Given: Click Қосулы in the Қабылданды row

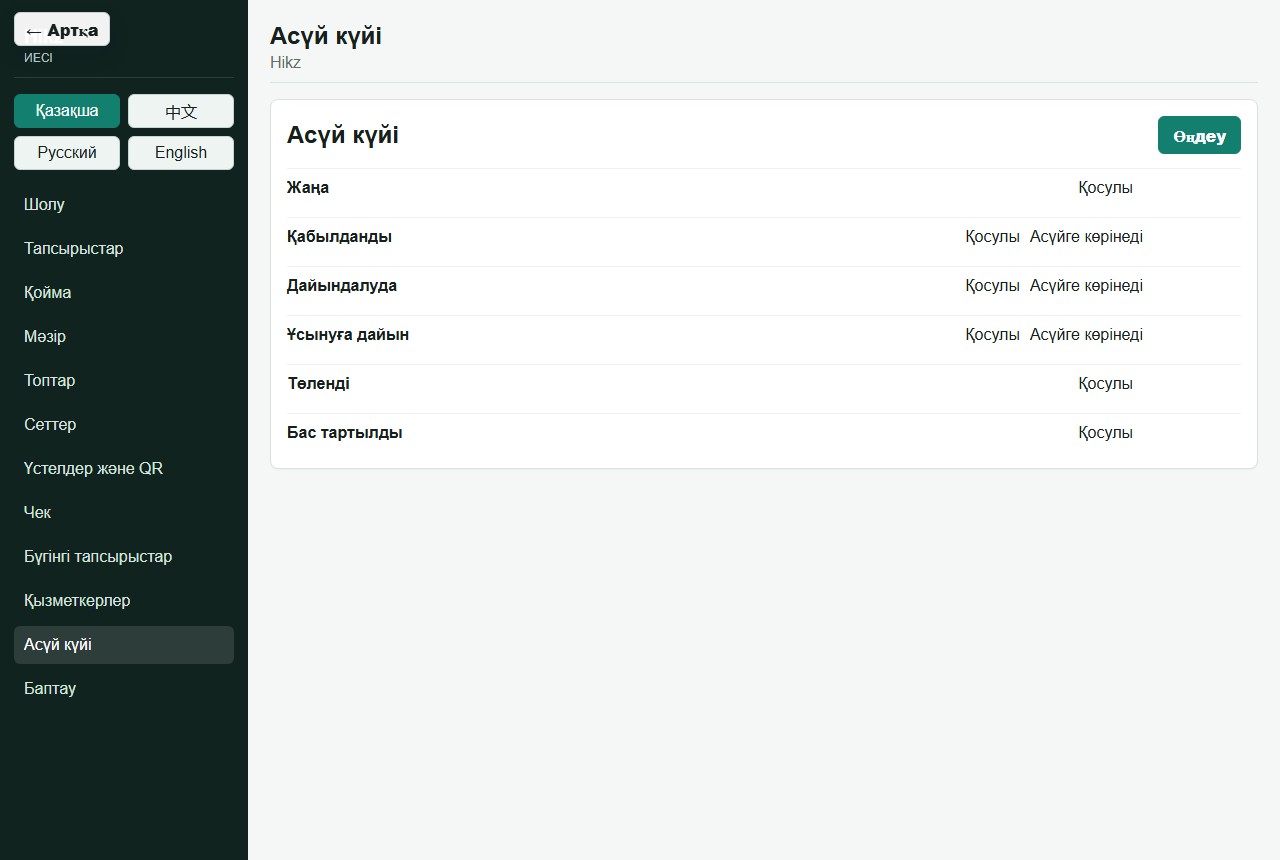Looking at the screenshot, I should coord(992,237).
